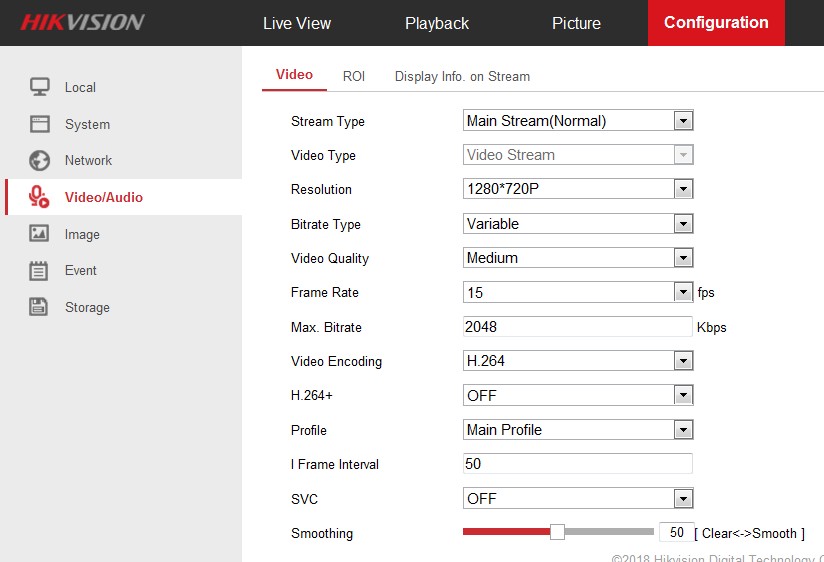
Task: Open Display Info. on Stream tab
Action: click(462, 76)
